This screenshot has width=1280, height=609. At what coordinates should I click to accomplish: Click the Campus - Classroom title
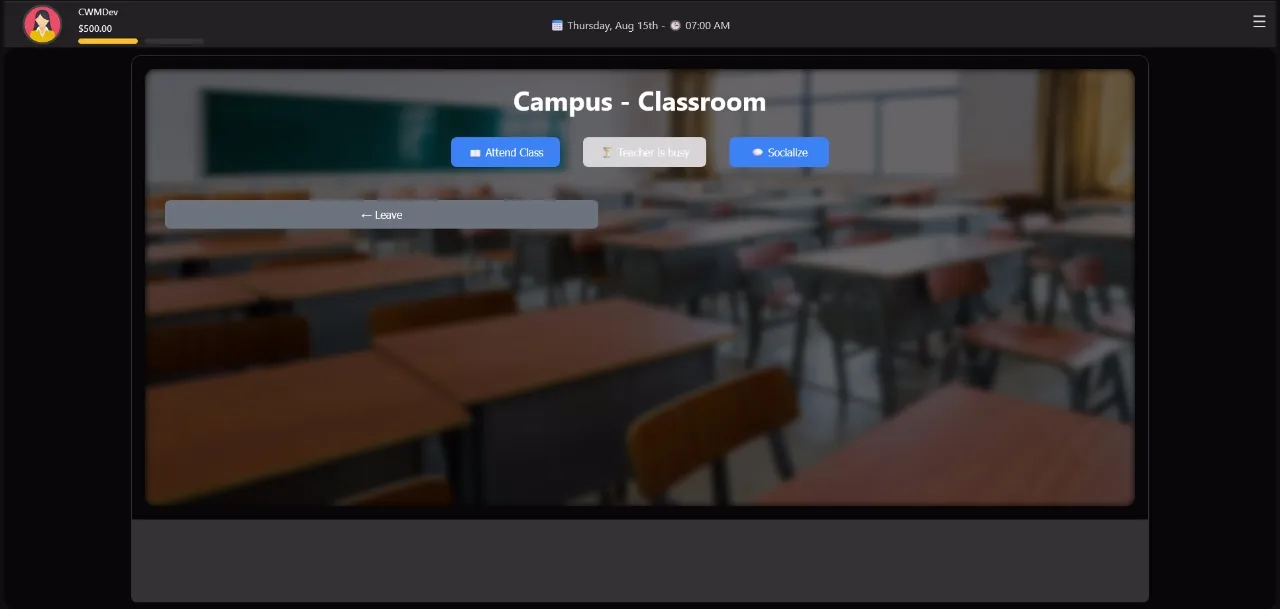[x=639, y=101]
